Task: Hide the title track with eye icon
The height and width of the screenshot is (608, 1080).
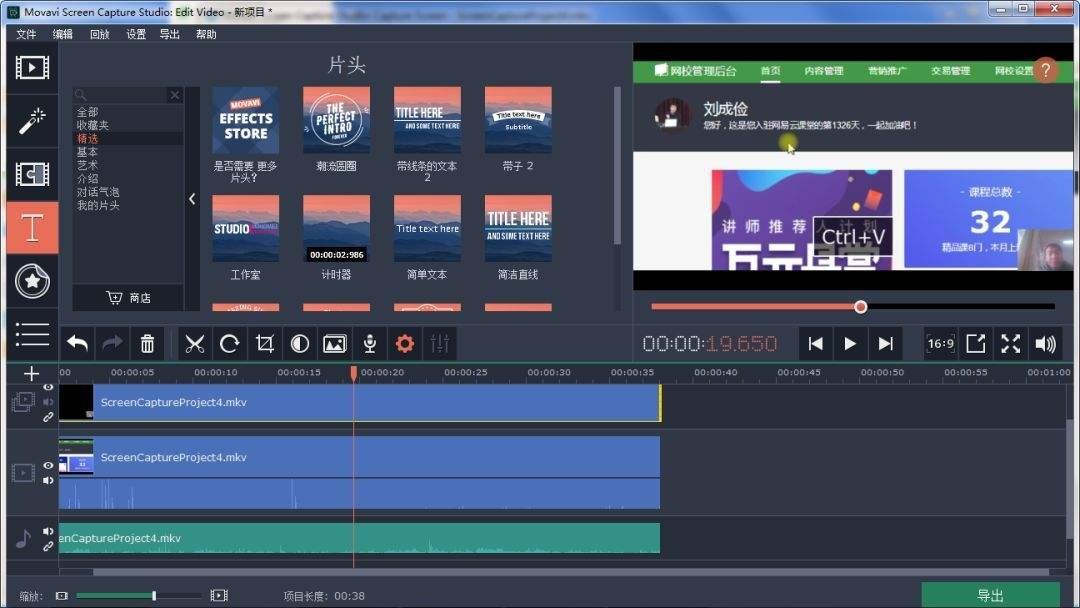Action: point(48,388)
